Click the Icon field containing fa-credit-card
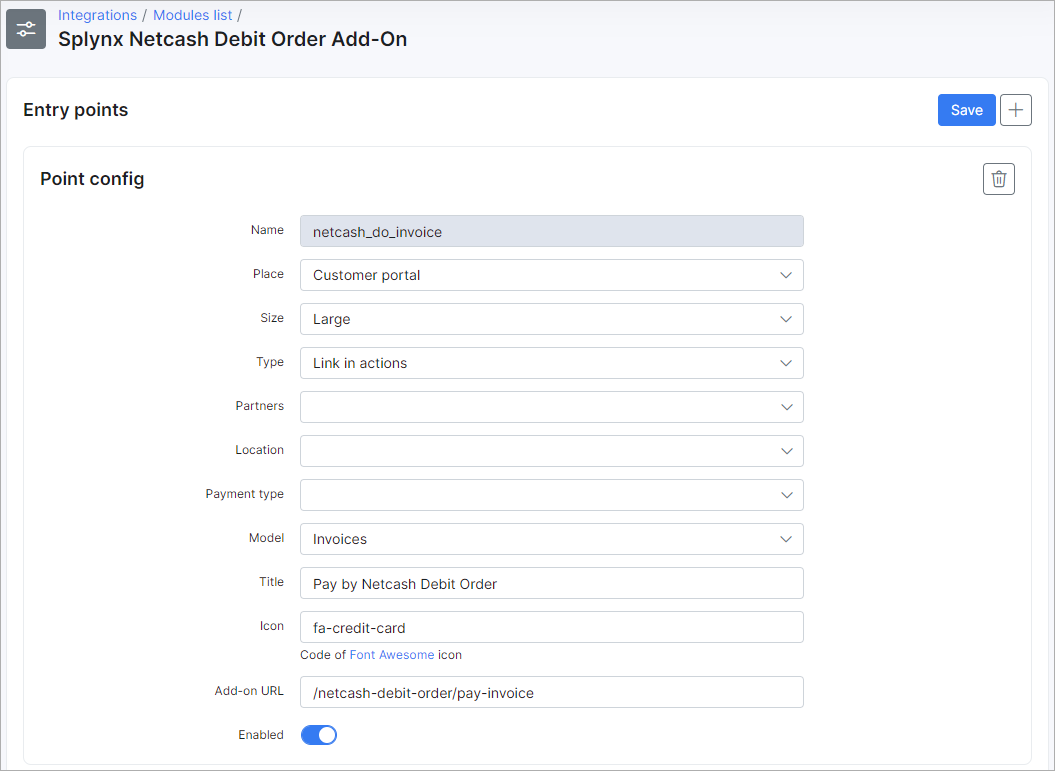The image size is (1055, 771). pyautogui.click(x=551, y=627)
